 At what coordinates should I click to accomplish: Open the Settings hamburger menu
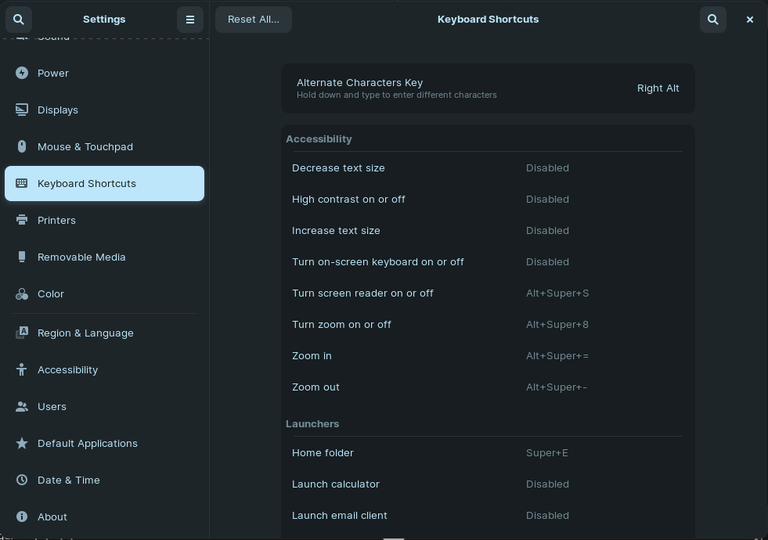(x=190, y=19)
